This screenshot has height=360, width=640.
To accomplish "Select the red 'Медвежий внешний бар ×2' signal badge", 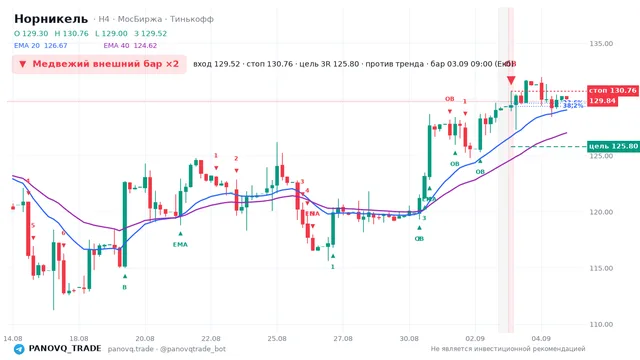I will [99, 64].
